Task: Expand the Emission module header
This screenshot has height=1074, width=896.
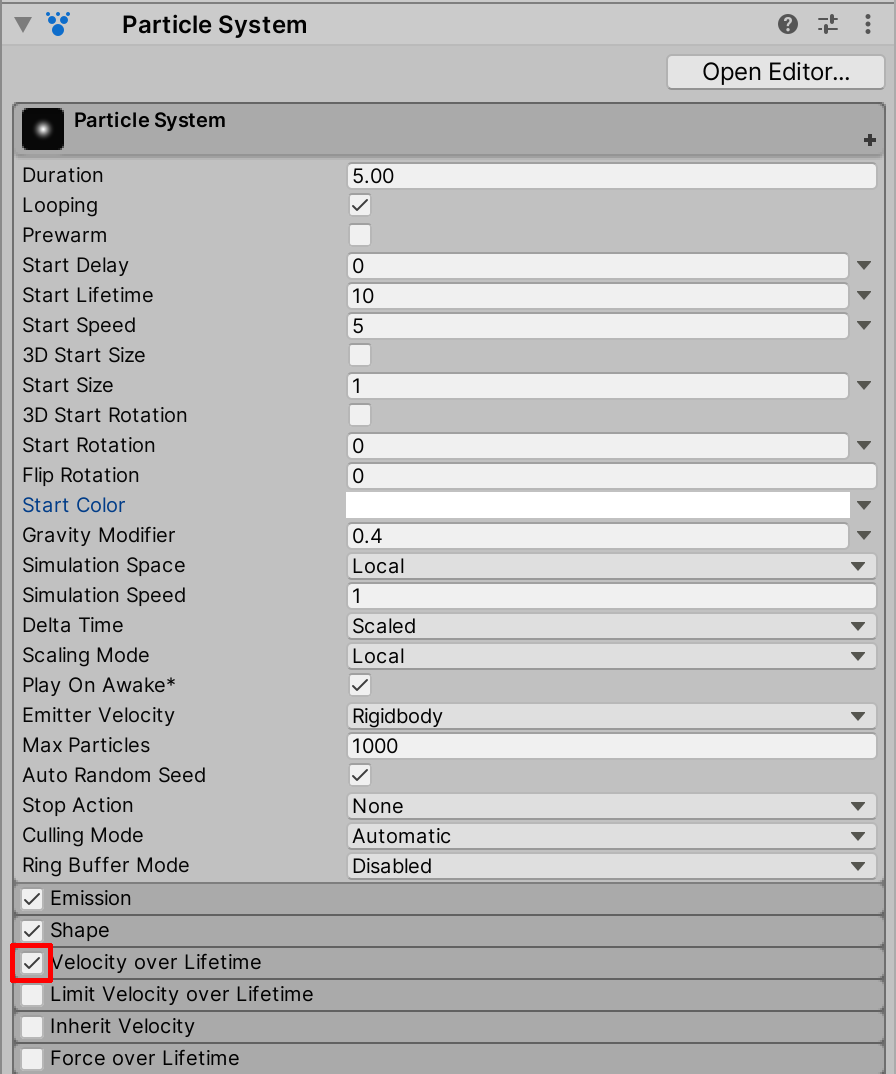Action: [x=300, y=898]
